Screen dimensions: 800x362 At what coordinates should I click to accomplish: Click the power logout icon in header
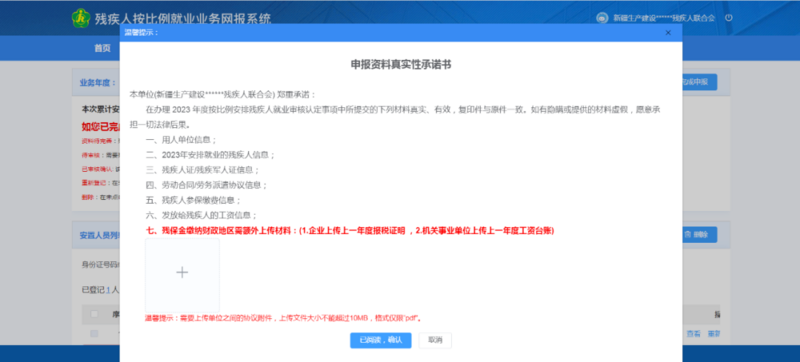click(x=729, y=18)
